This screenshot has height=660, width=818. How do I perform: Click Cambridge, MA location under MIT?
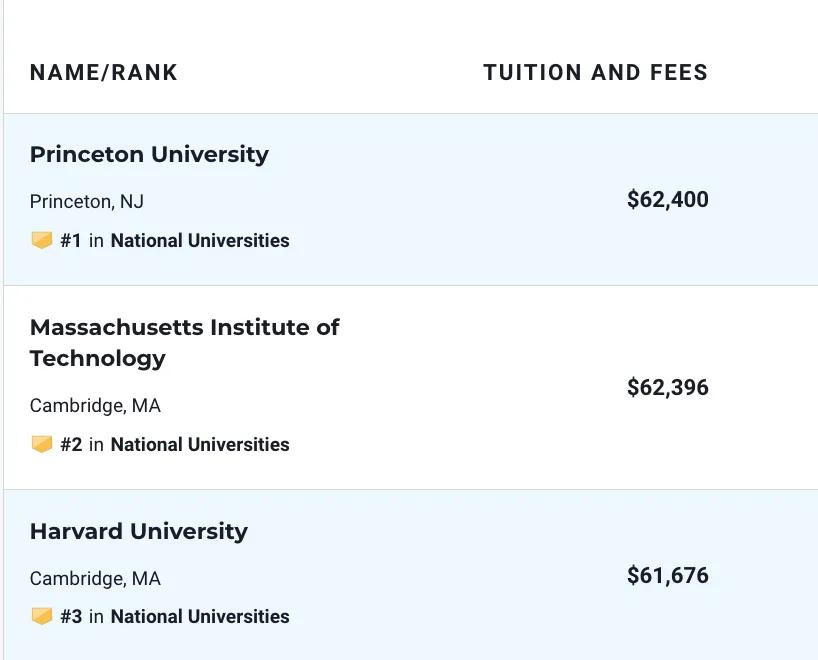coord(95,406)
